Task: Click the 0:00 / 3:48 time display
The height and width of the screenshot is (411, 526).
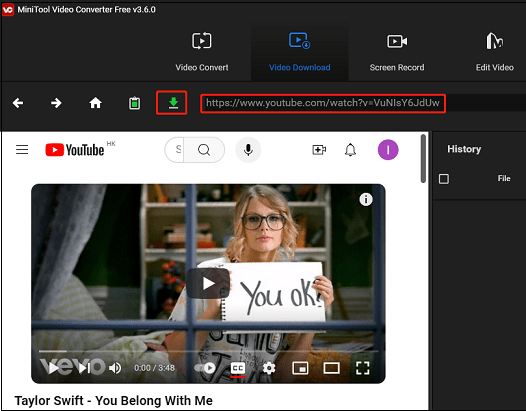Action: pyautogui.click(x=154, y=368)
